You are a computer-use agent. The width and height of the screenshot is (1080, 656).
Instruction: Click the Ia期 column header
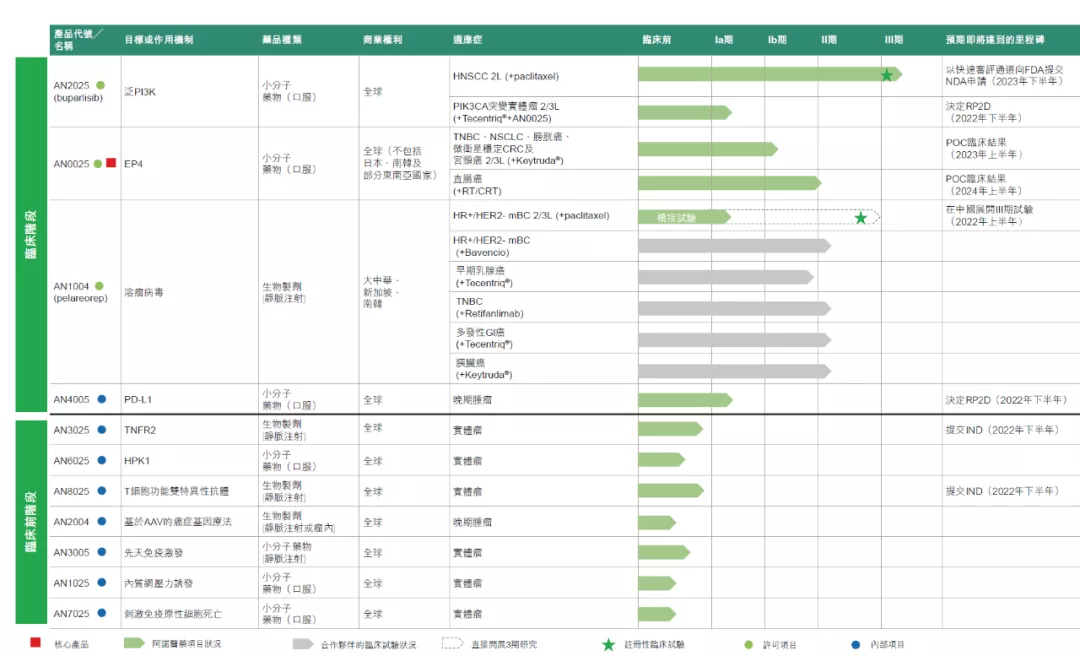click(x=724, y=40)
